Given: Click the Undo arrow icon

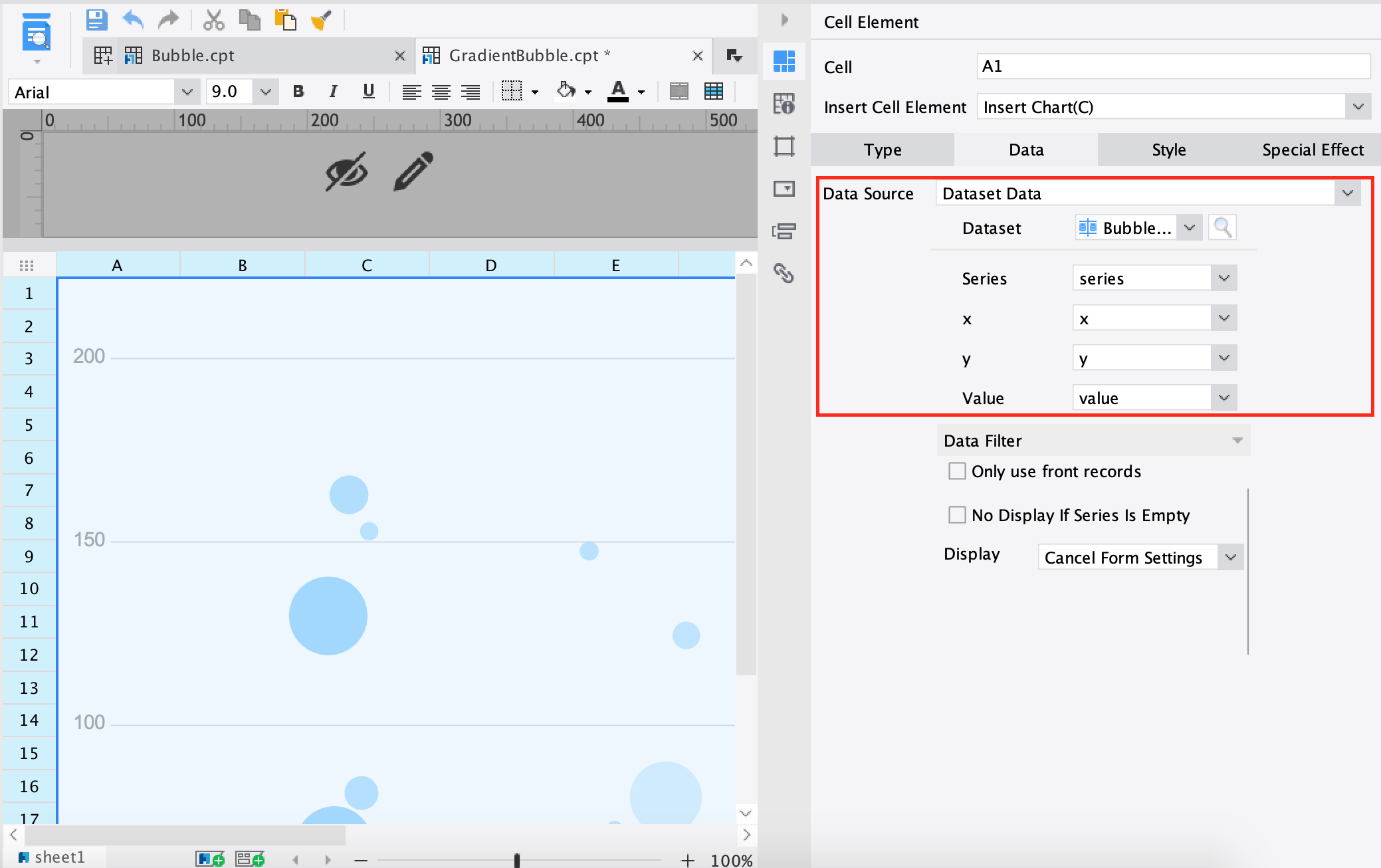Looking at the screenshot, I should [133, 20].
